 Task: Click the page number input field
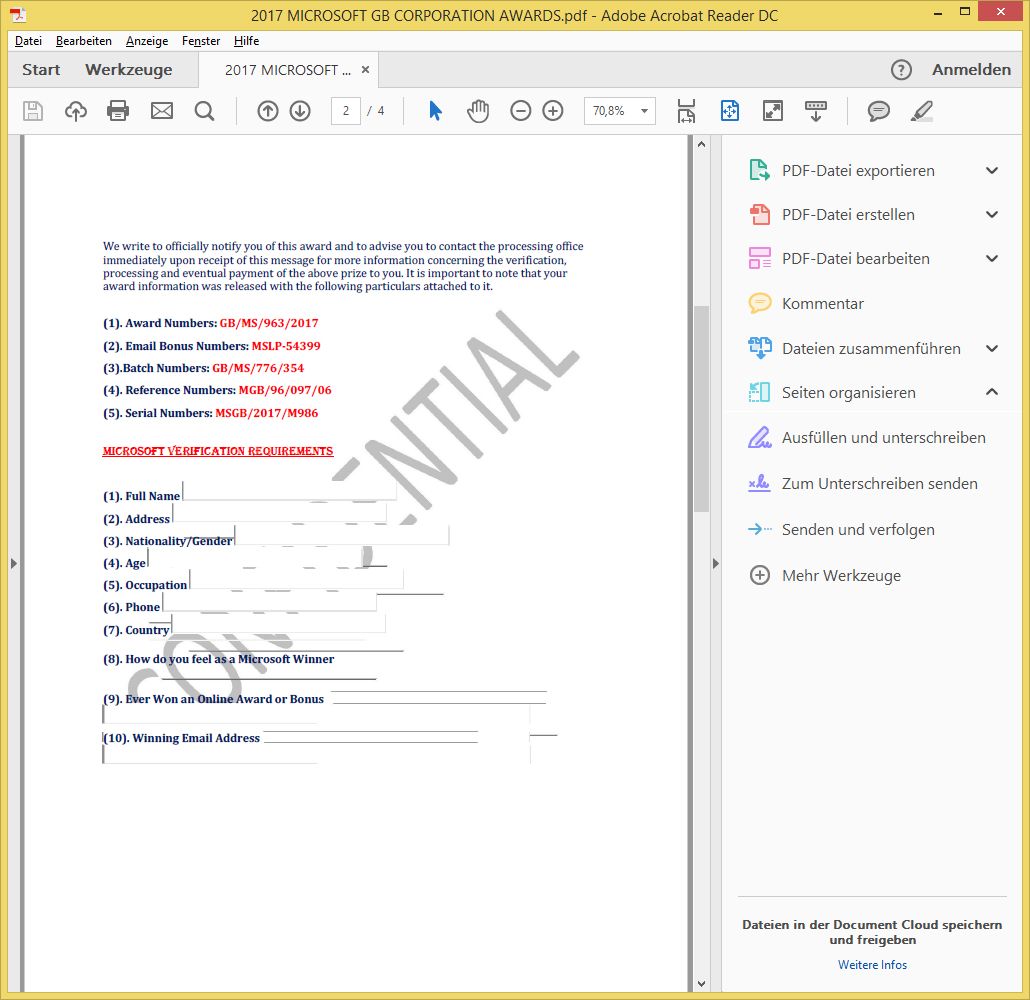click(x=346, y=111)
